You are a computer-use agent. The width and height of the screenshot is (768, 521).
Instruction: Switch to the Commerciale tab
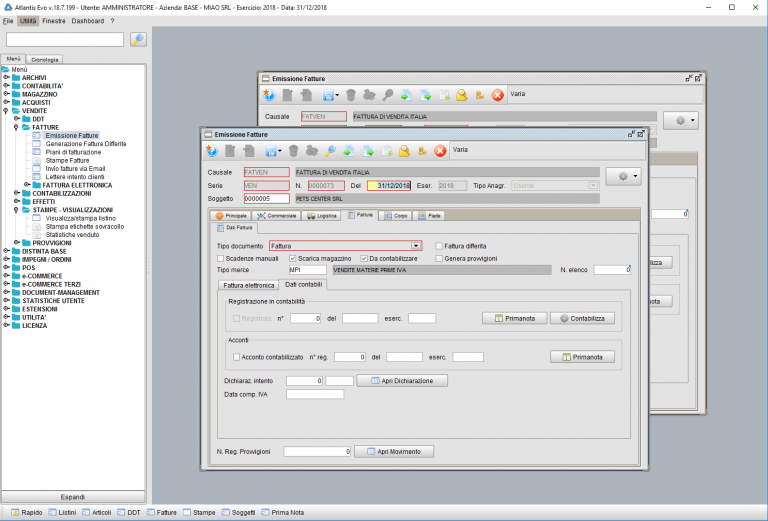pos(277,215)
